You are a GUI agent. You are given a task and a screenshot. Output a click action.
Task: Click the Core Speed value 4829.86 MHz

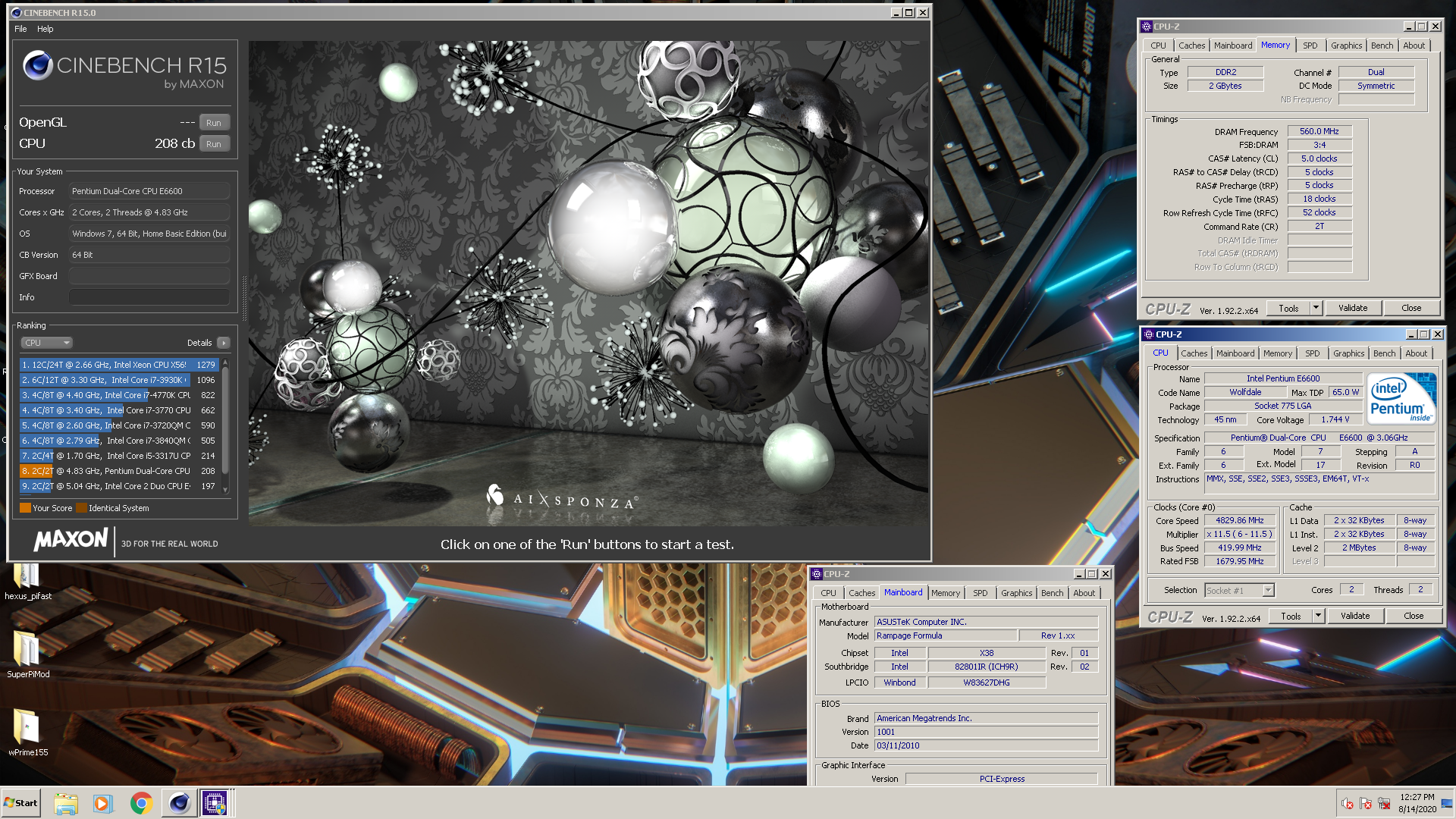pos(1240,521)
